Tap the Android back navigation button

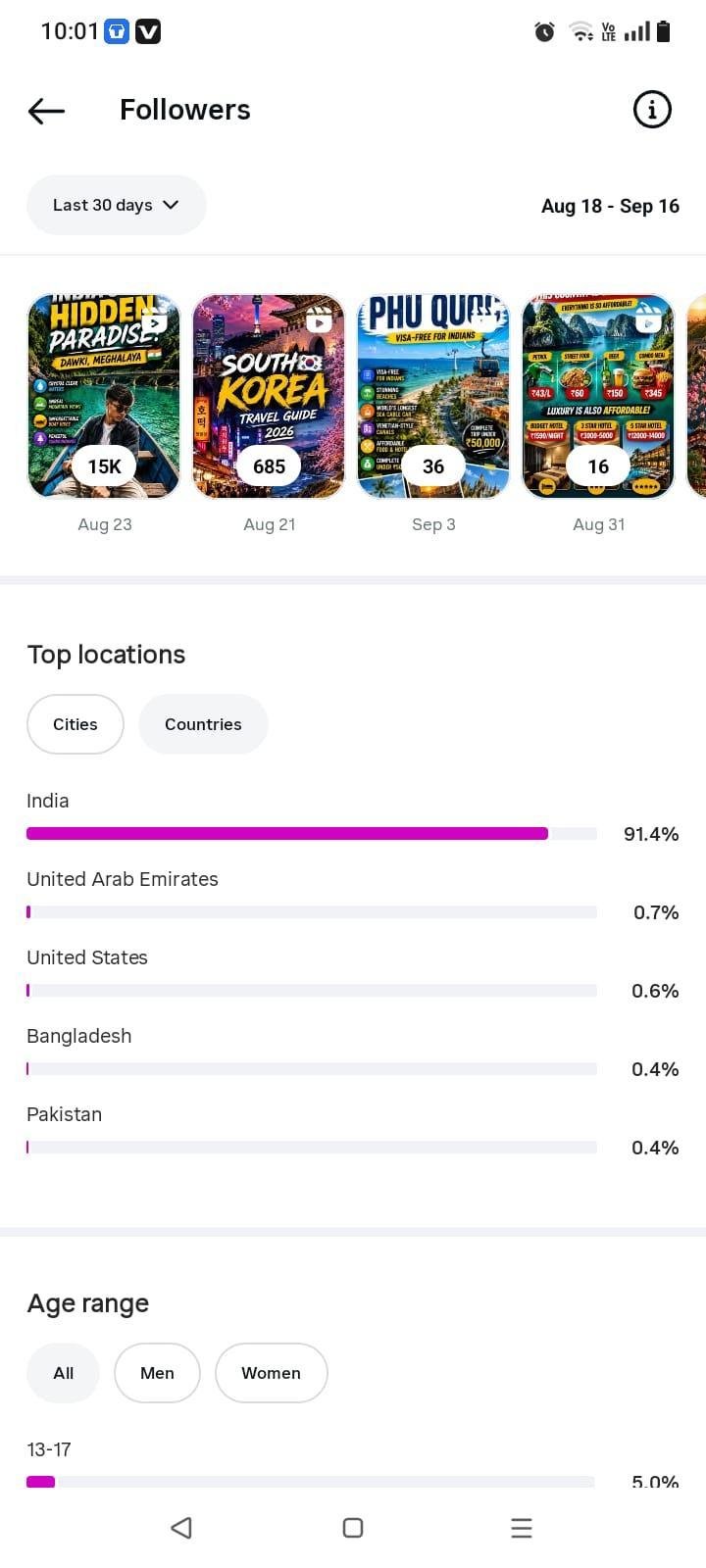[x=181, y=1528]
